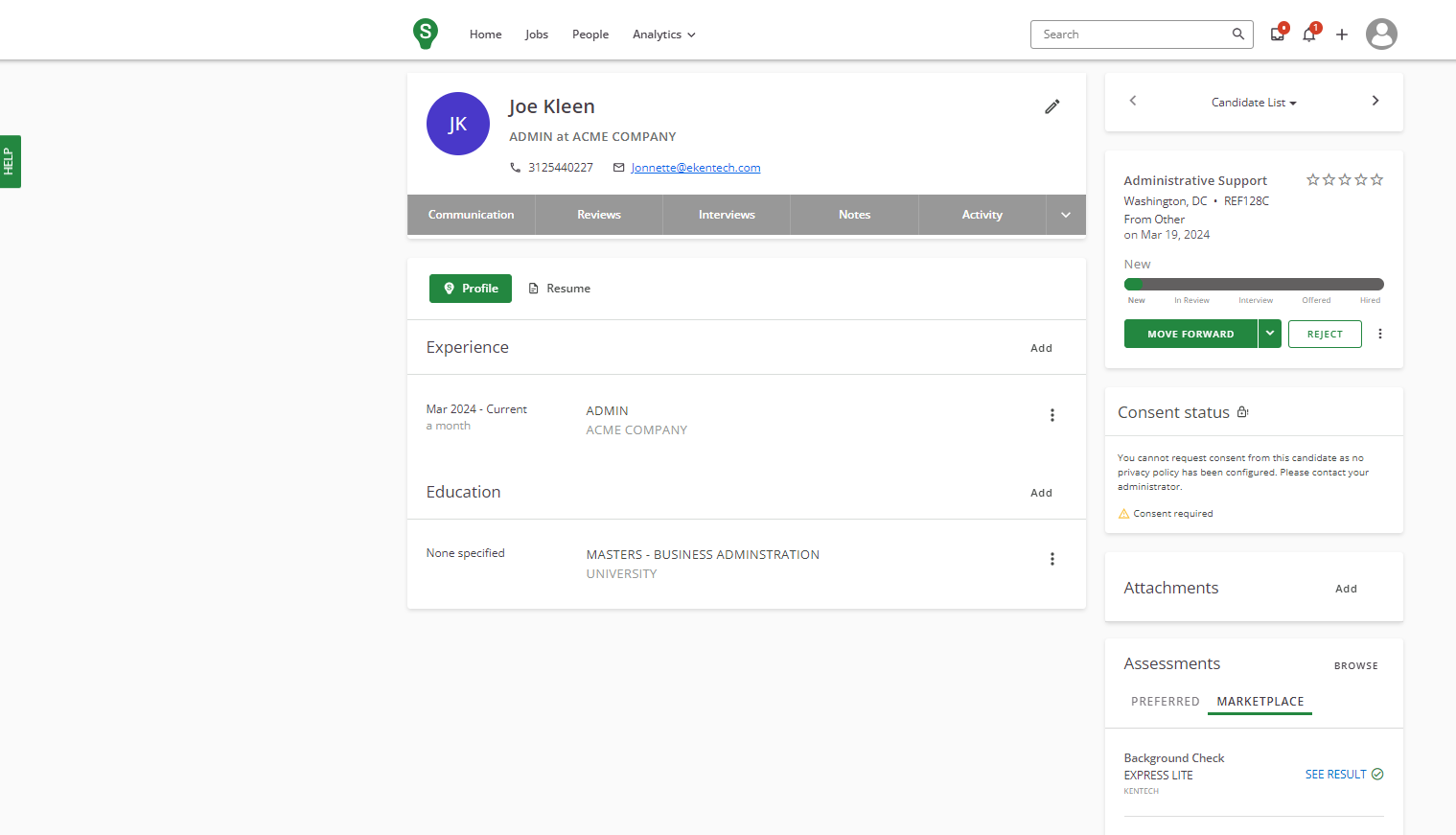1456x835 pixels.
Task: Click the hiring stage progress bar
Action: (1254, 284)
